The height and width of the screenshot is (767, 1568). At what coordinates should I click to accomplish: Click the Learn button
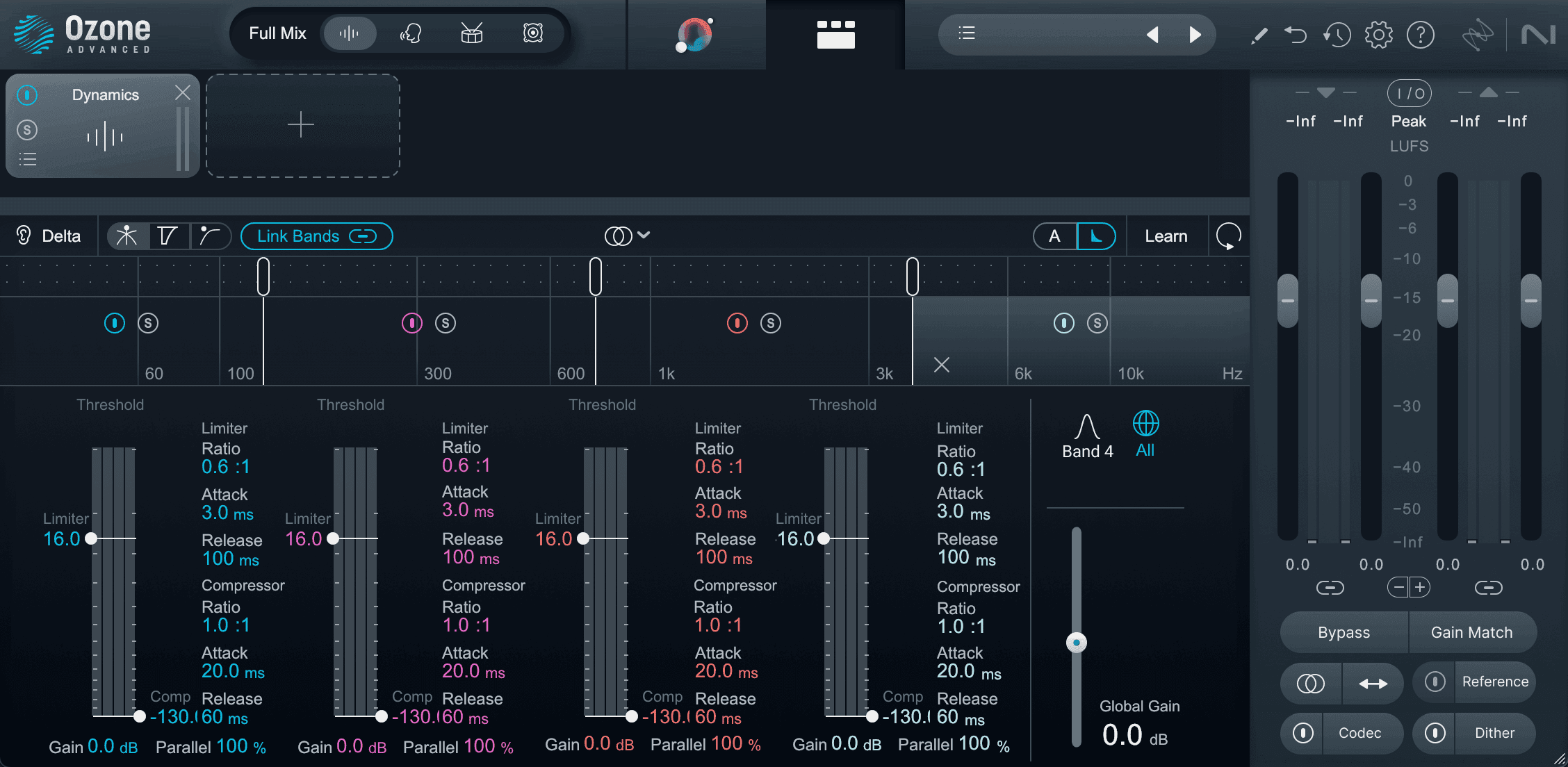1166,236
